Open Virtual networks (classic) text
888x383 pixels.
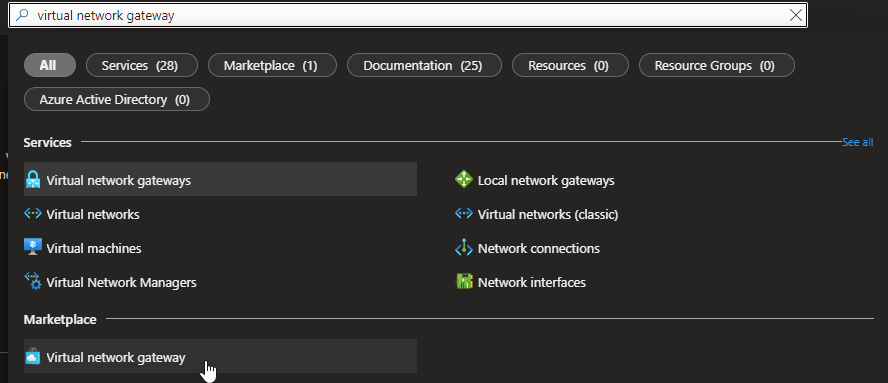click(x=548, y=215)
